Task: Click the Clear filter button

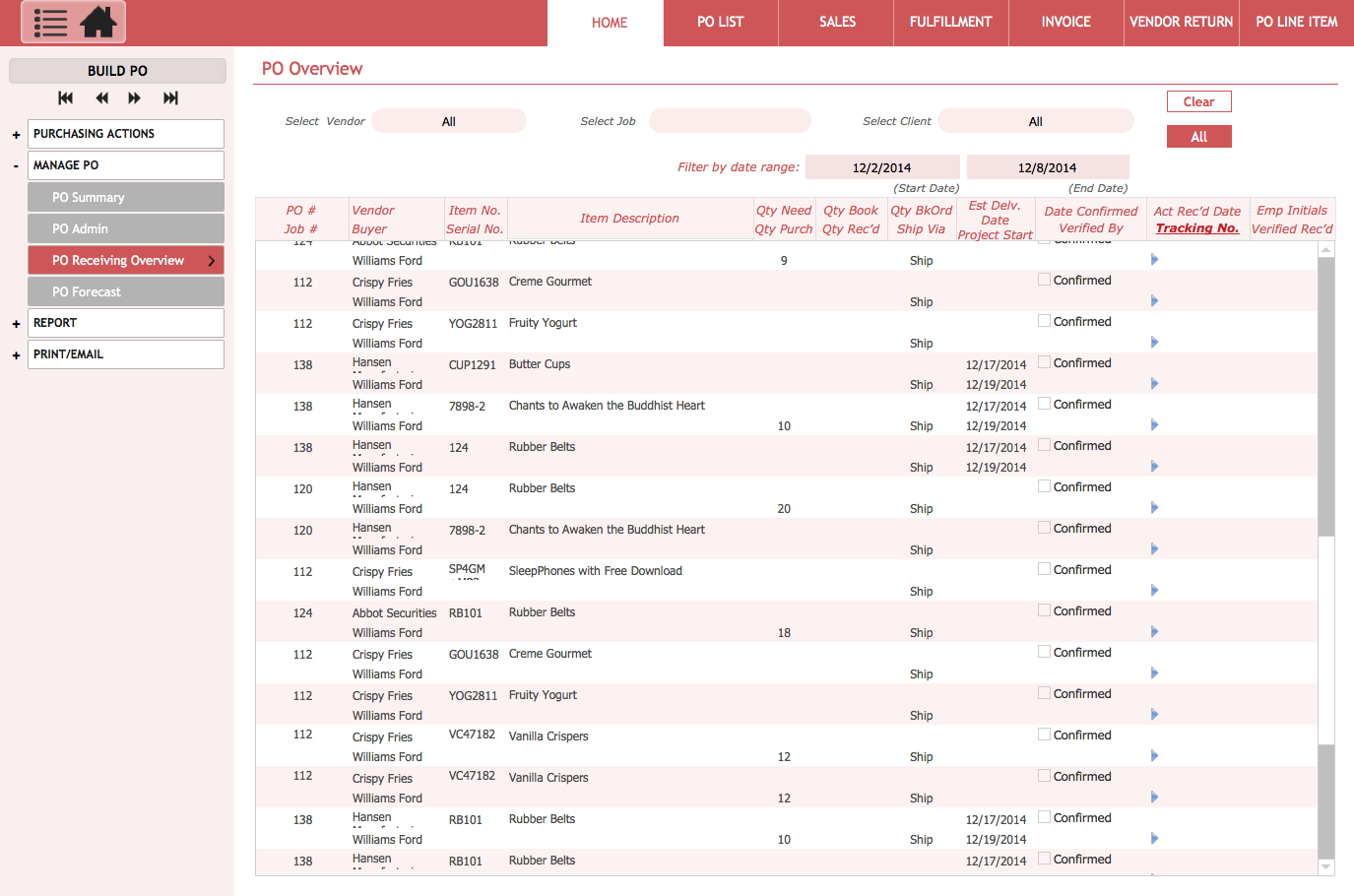Action: 1199,101
